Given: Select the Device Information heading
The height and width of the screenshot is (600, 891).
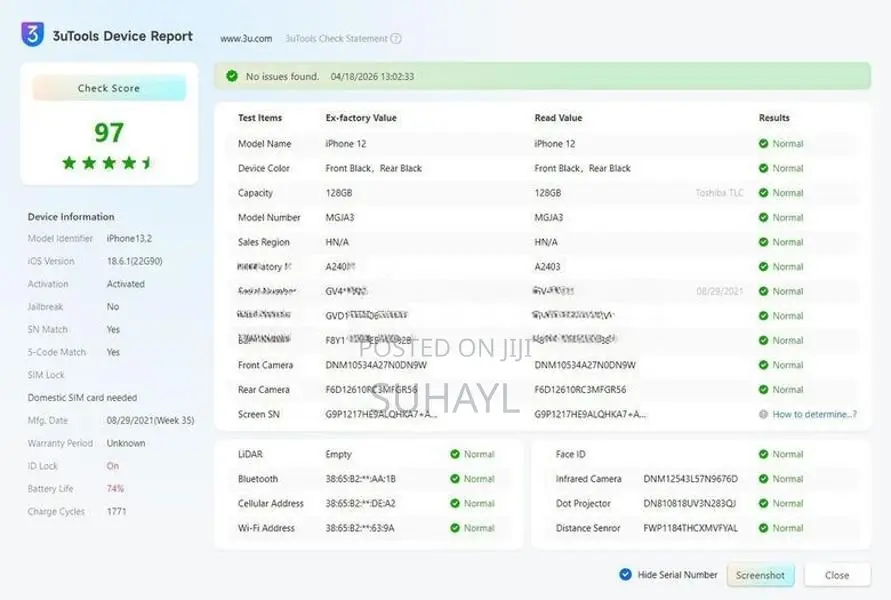Looking at the screenshot, I should (71, 216).
